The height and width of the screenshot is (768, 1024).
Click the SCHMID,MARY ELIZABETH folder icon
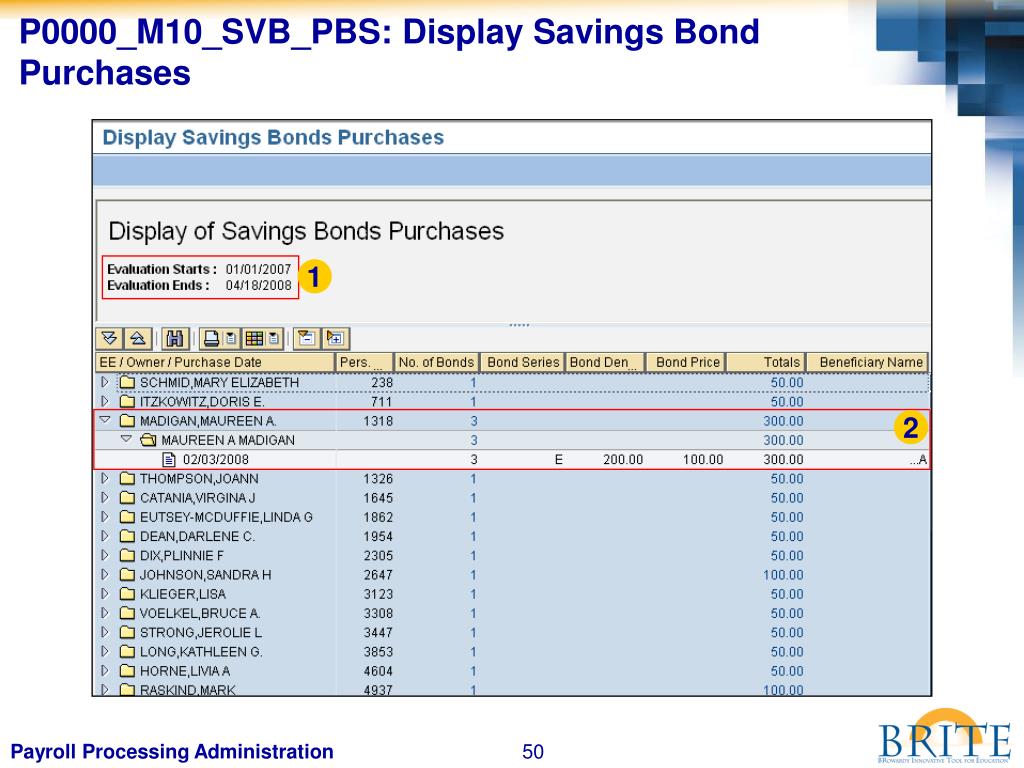tap(127, 382)
